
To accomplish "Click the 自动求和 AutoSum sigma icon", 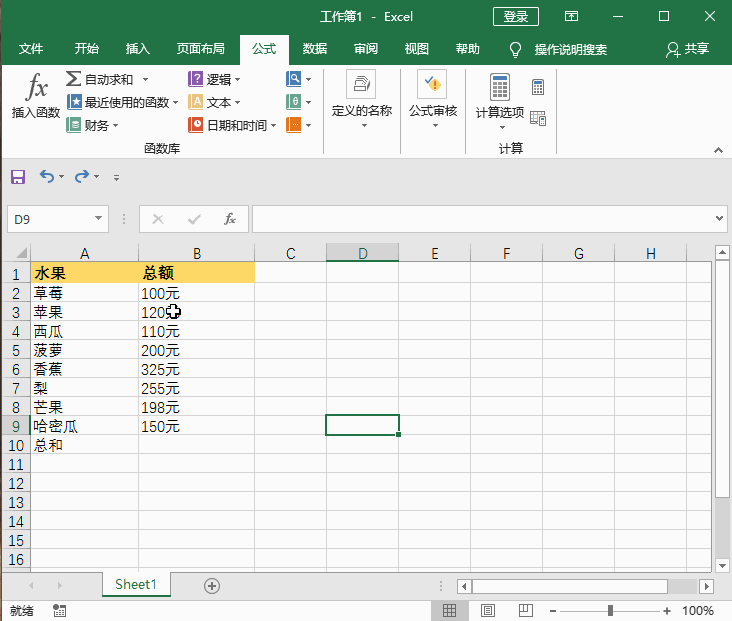I will point(74,79).
